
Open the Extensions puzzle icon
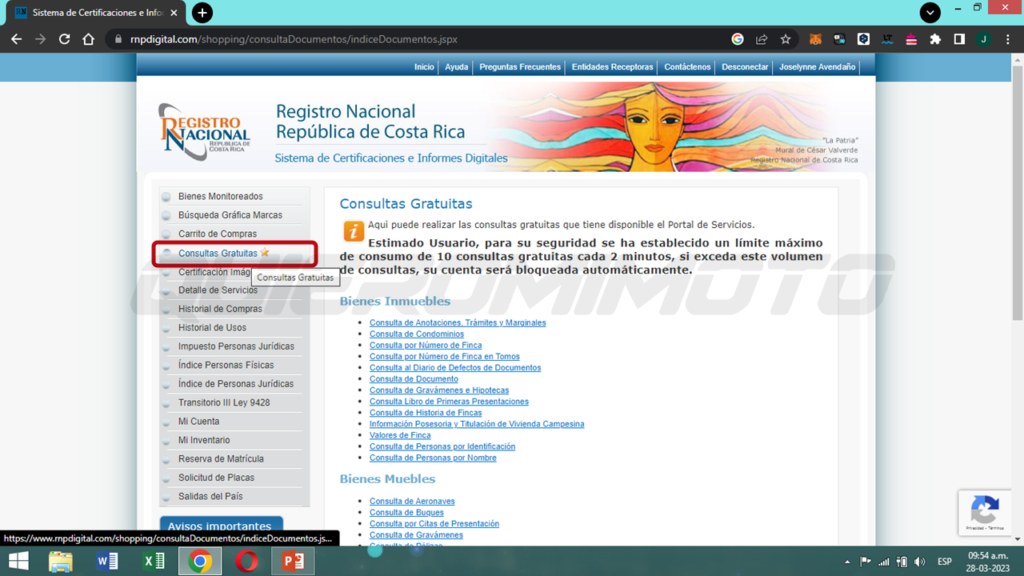[935, 39]
